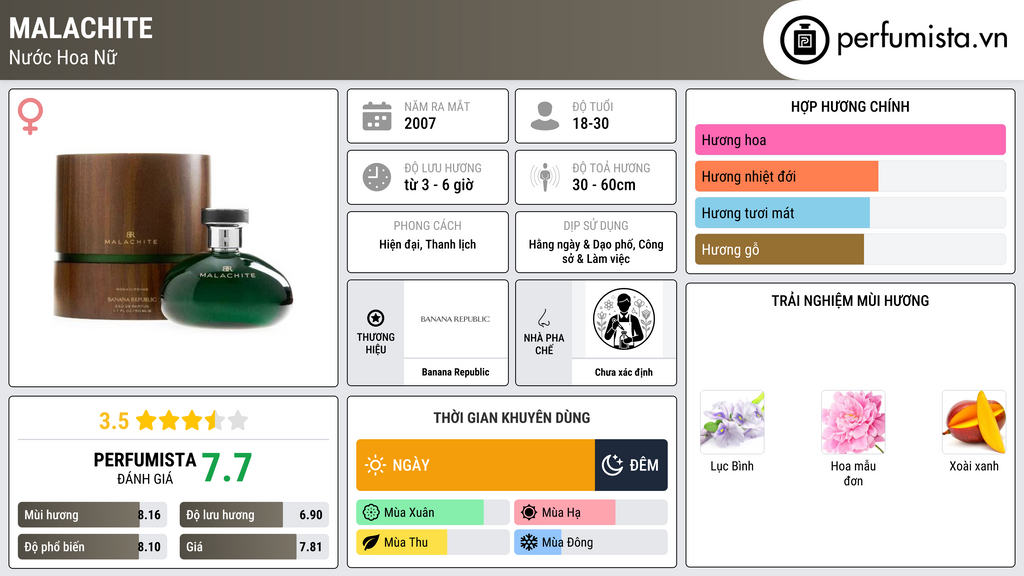Screen dimensions: 1024x576
Task: Open the Hoa mẫu đơn note thumbnail
Action: tap(853, 422)
